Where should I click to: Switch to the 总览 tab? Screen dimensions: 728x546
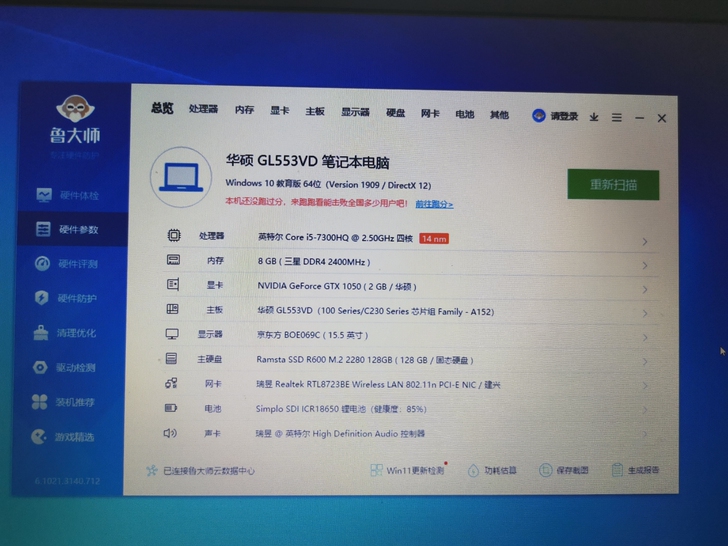tap(162, 108)
